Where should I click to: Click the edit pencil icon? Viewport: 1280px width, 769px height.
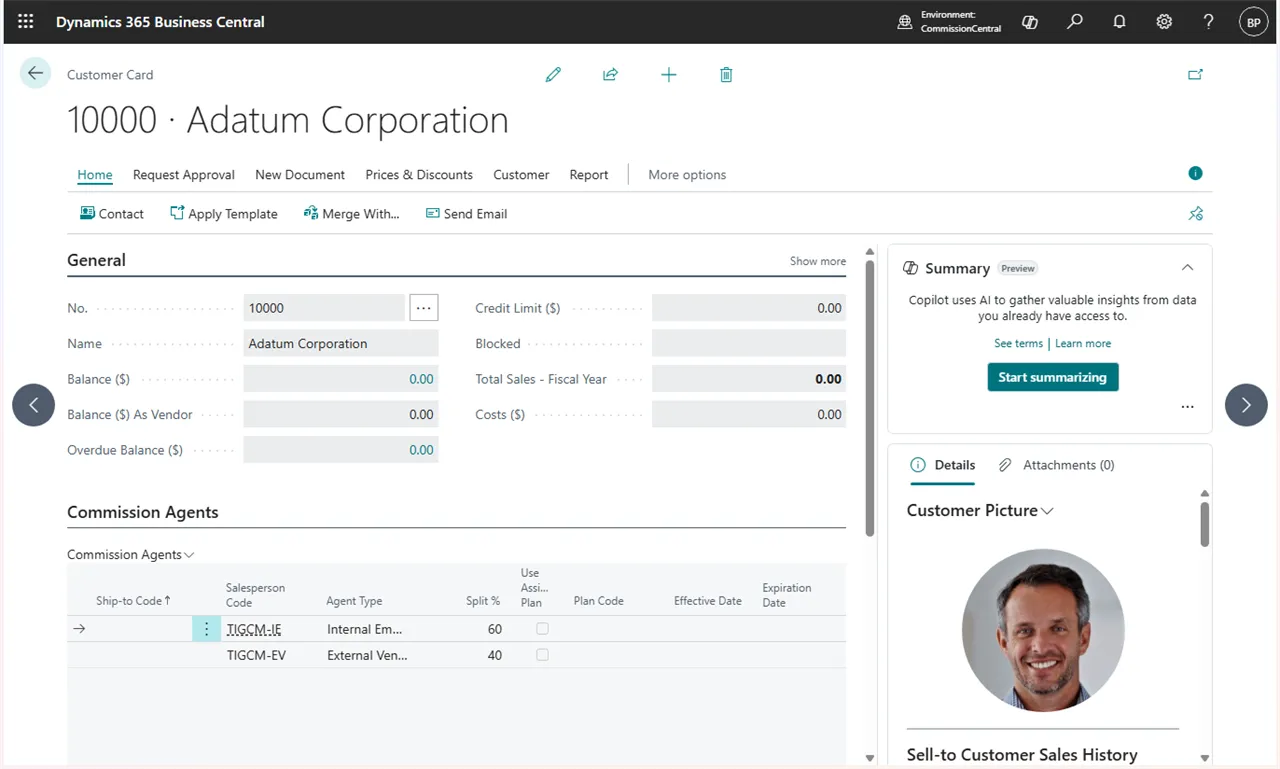click(553, 75)
